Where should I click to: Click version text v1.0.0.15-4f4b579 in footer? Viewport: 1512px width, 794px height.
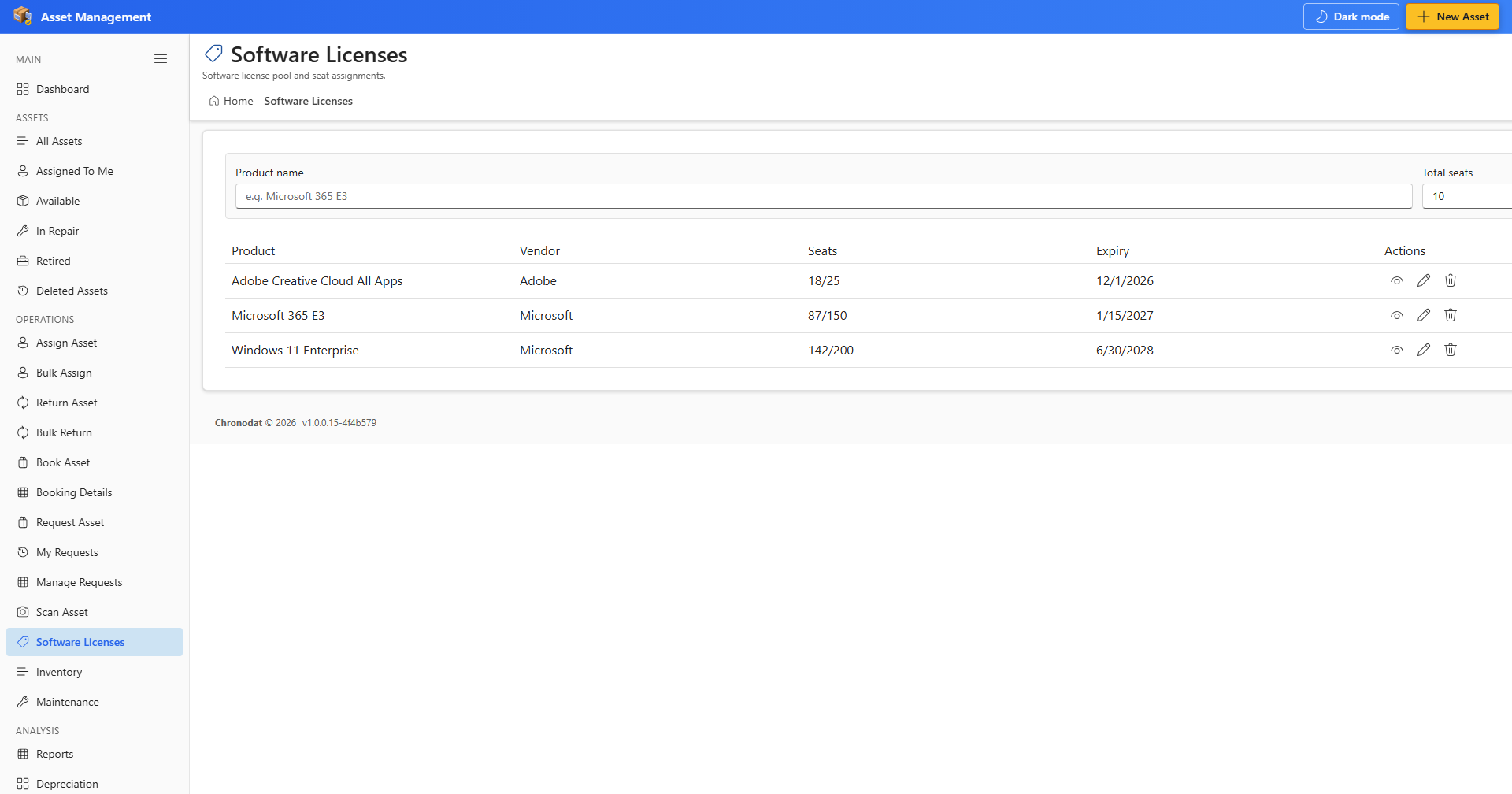pos(339,423)
